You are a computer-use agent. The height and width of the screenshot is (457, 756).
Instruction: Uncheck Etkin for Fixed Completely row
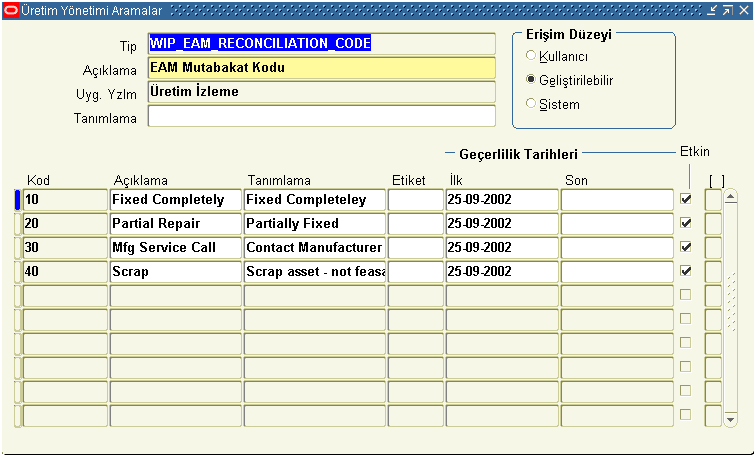pyautogui.click(x=685, y=199)
